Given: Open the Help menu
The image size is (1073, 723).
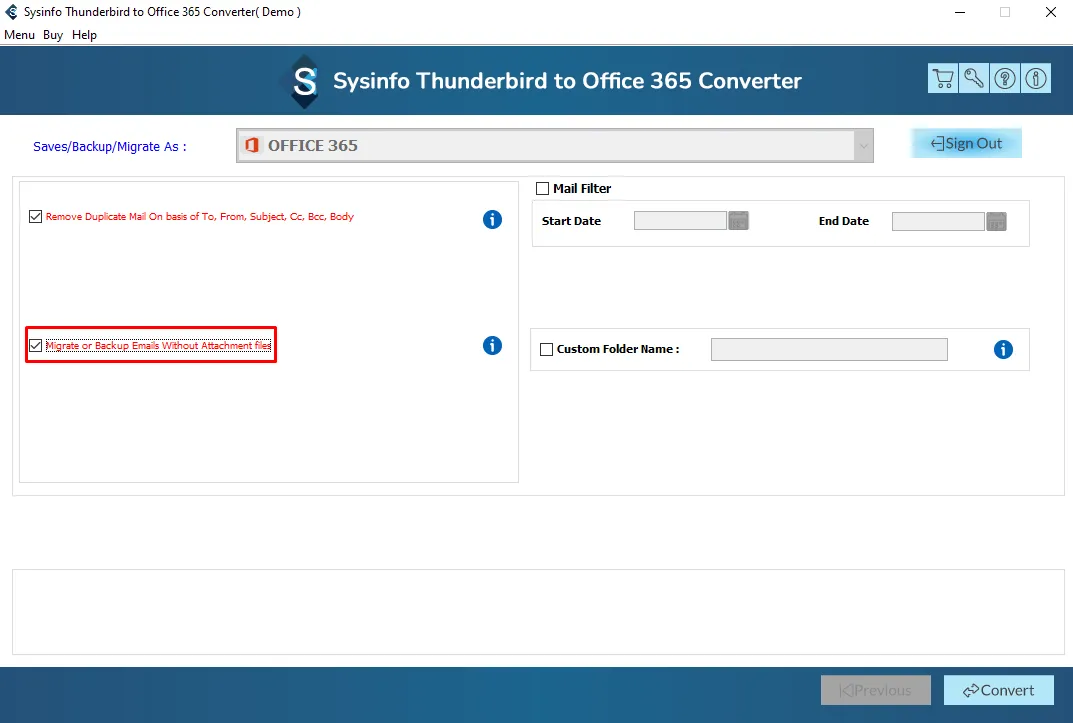Looking at the screenshot, I should 84,35.
